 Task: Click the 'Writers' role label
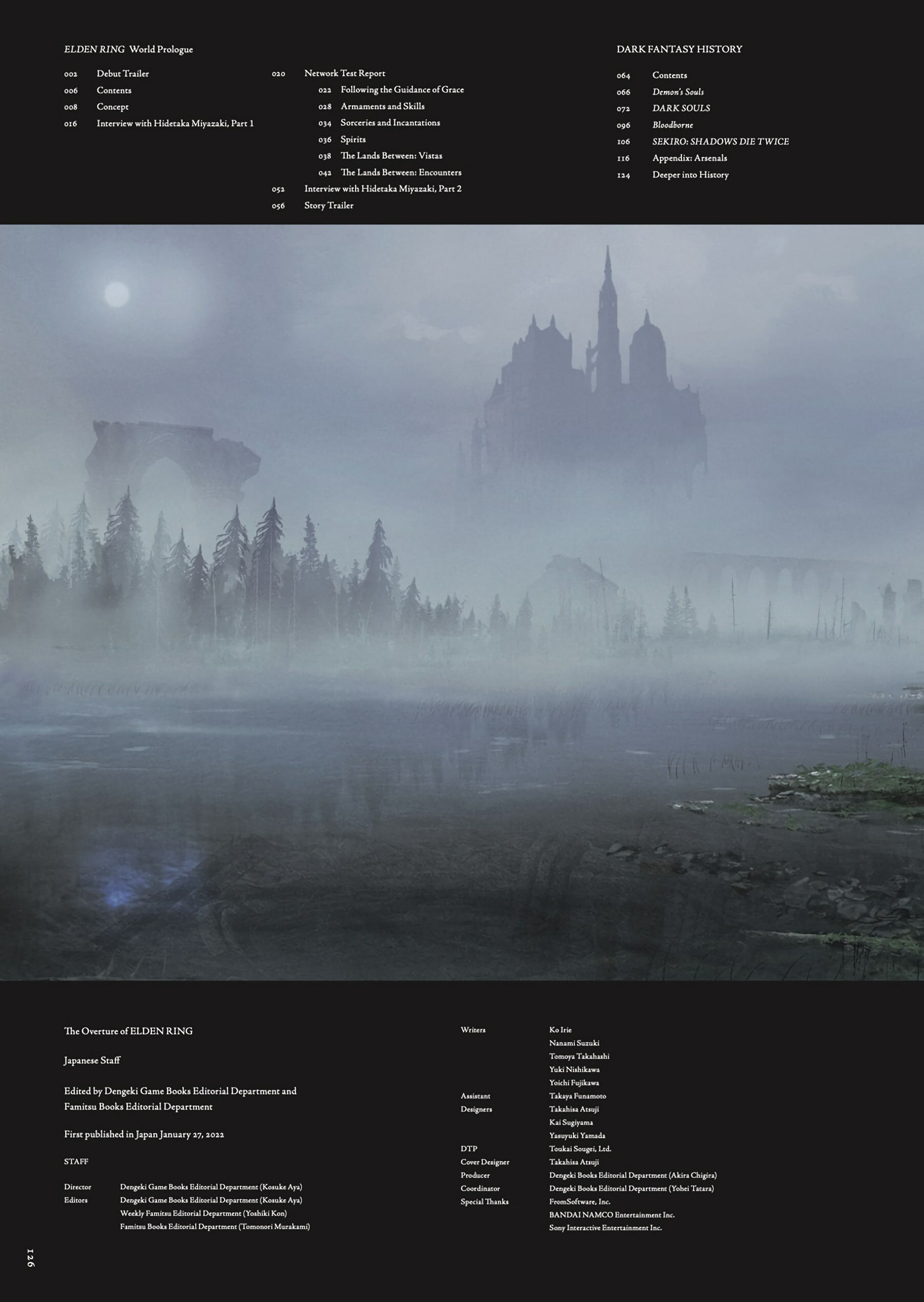coord(473,1030)
